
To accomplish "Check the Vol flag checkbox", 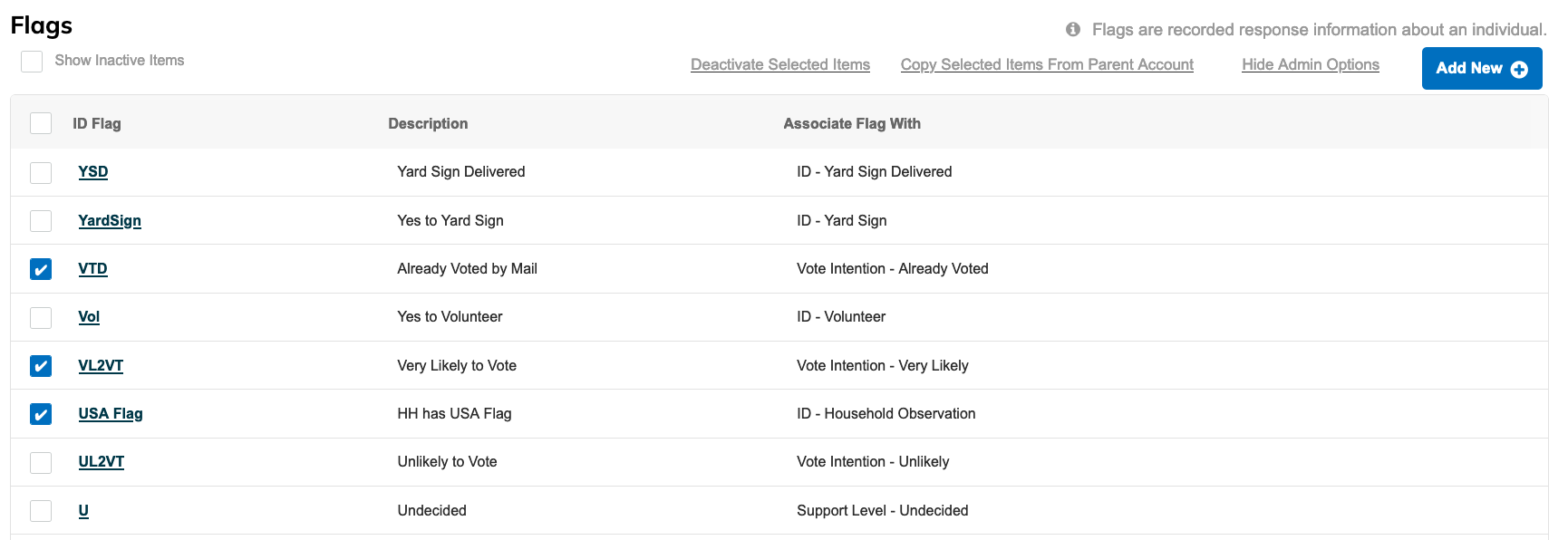I will tap(40, 316).
